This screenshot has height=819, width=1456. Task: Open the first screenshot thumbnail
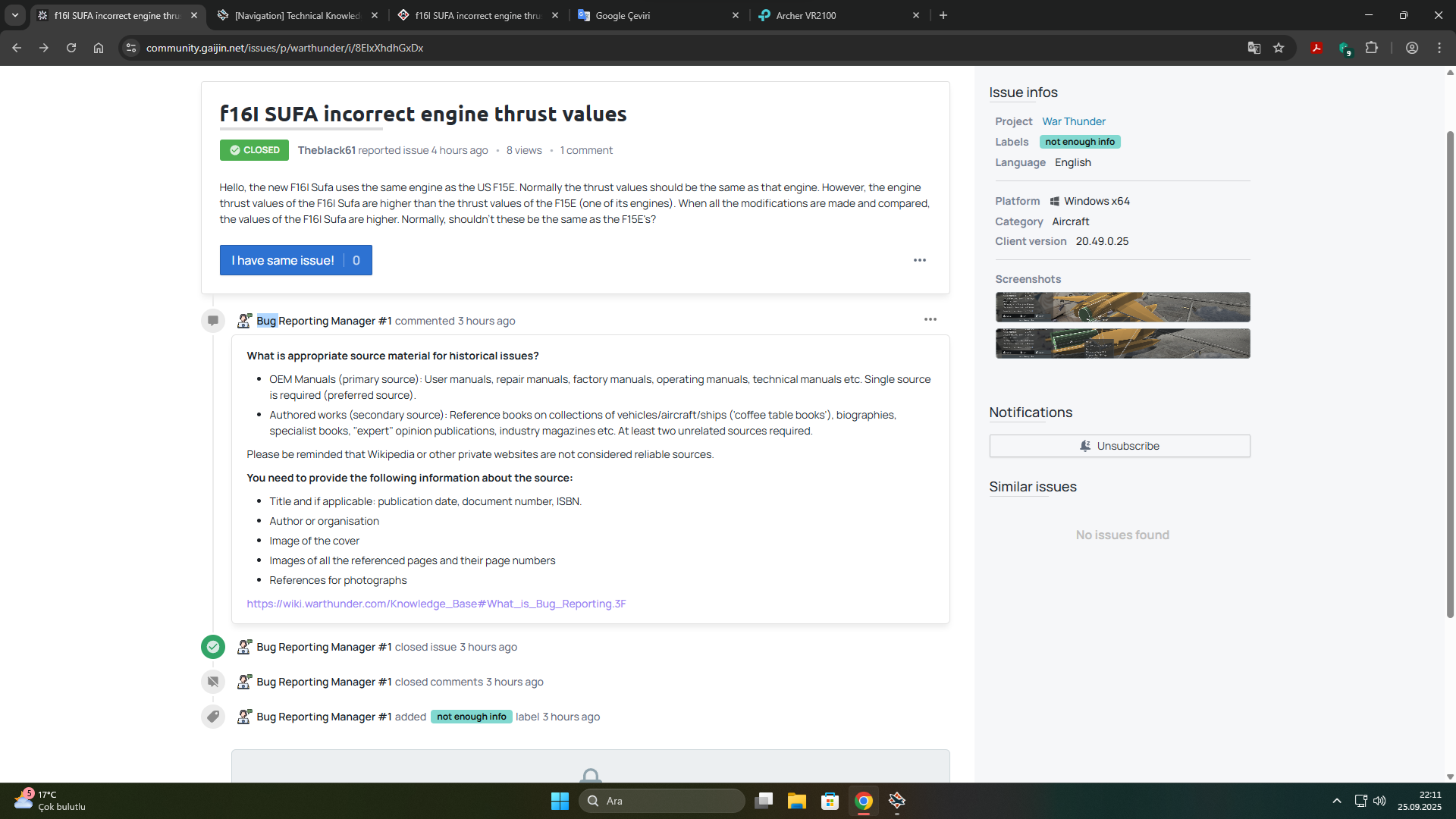pos(1122,307)
